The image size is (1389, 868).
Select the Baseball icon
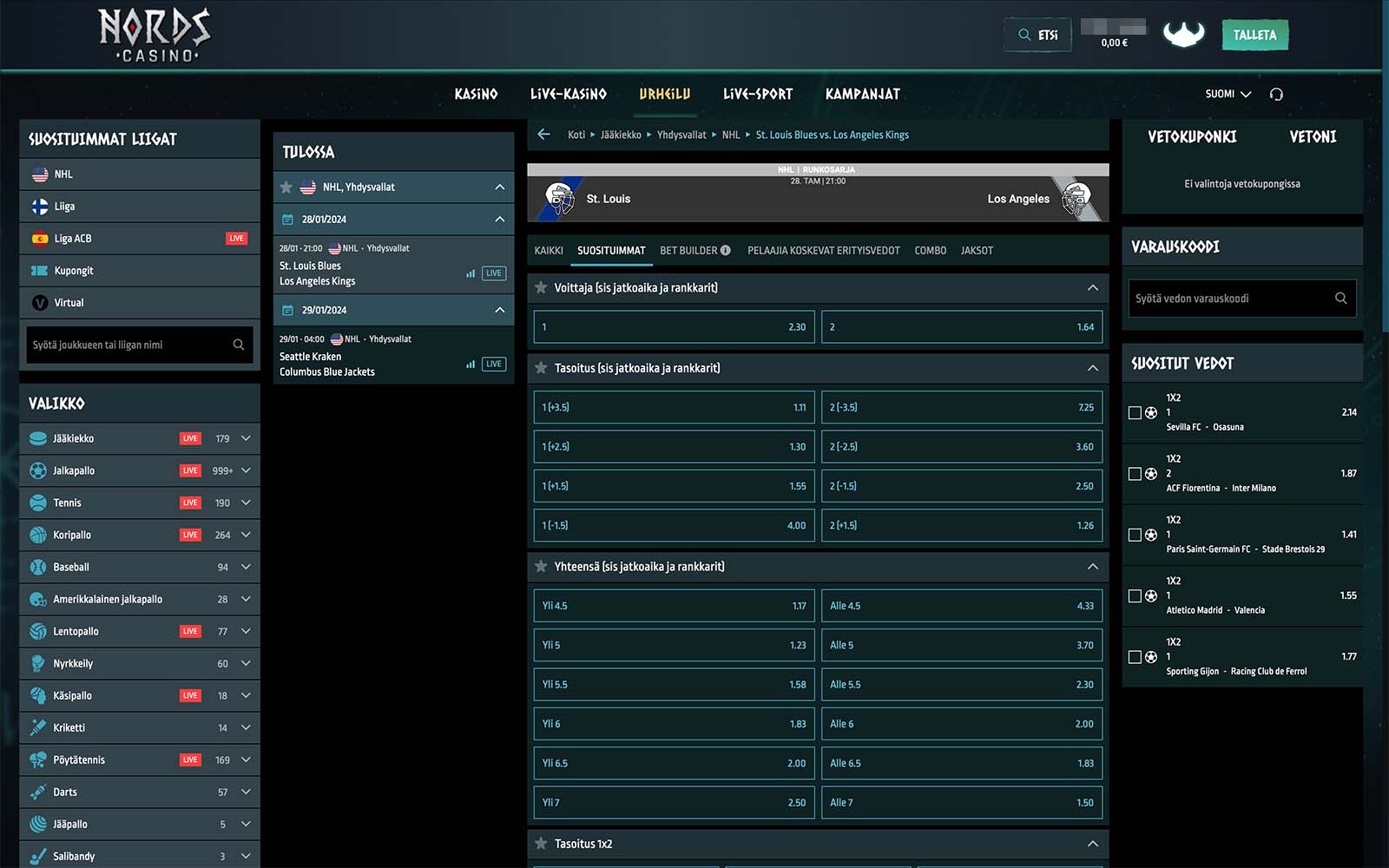pos(38,567)
